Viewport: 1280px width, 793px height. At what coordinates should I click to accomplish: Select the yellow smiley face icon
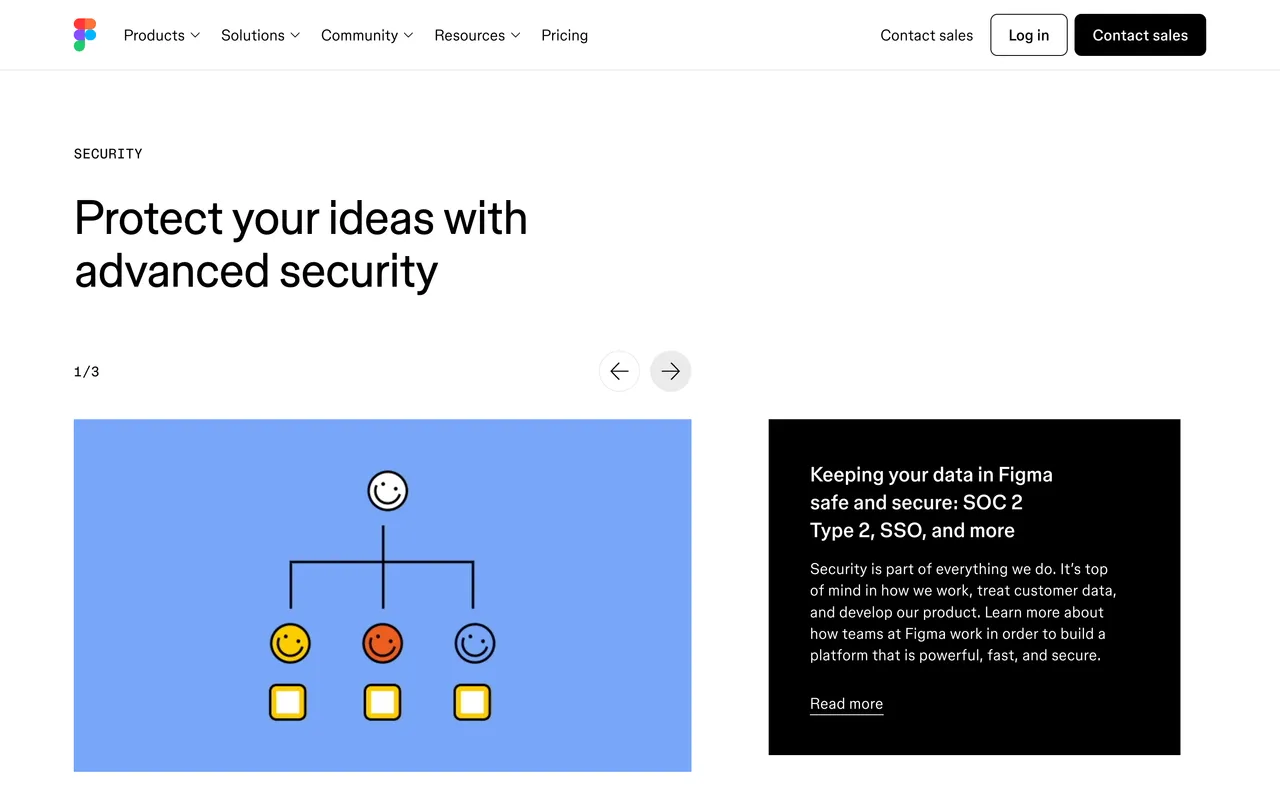tap(290, 643)
